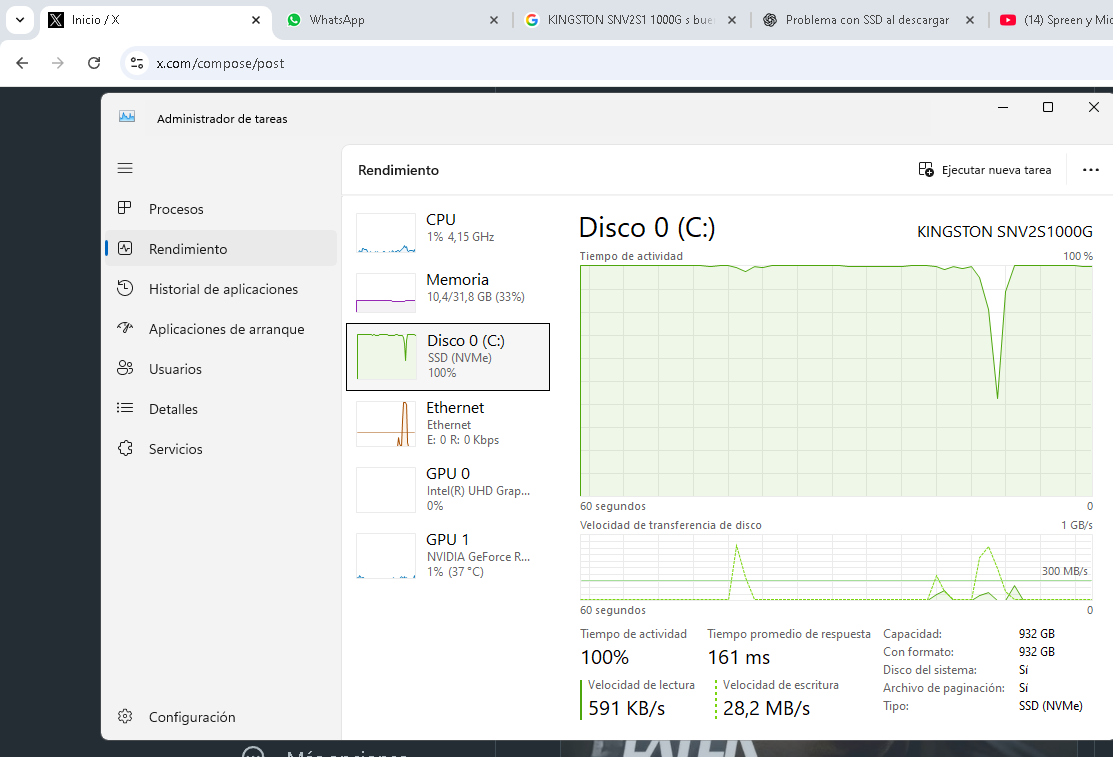Screen dimensions: 1113x757
Task: Close the Inicio / X tab
Action: 256,20
